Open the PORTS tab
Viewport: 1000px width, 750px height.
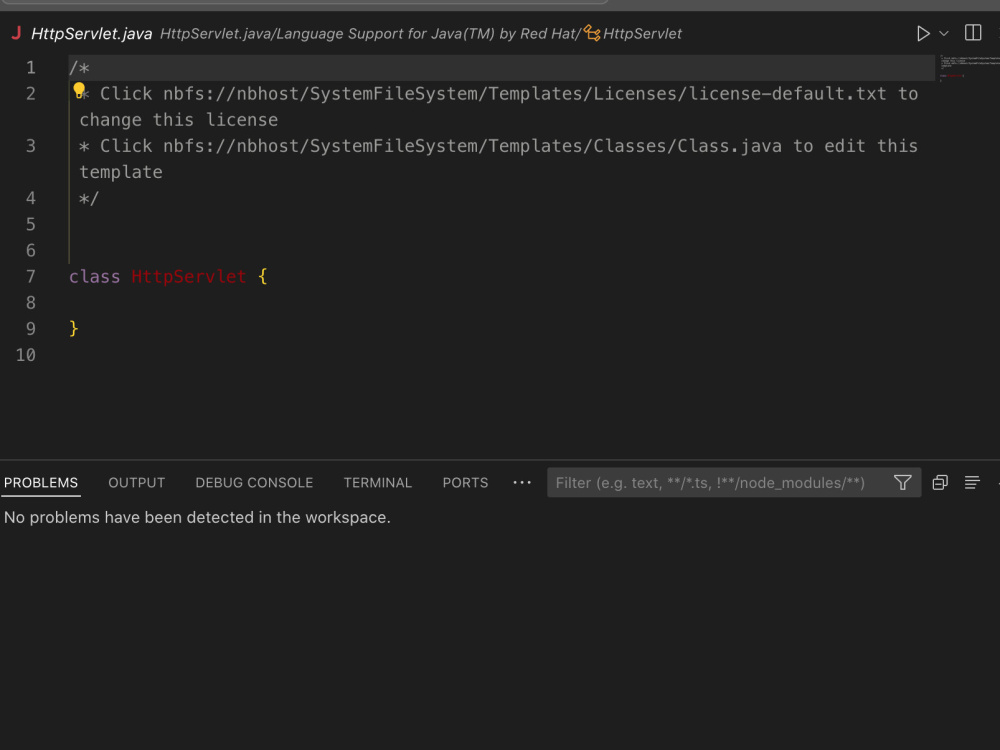[465, 483]
